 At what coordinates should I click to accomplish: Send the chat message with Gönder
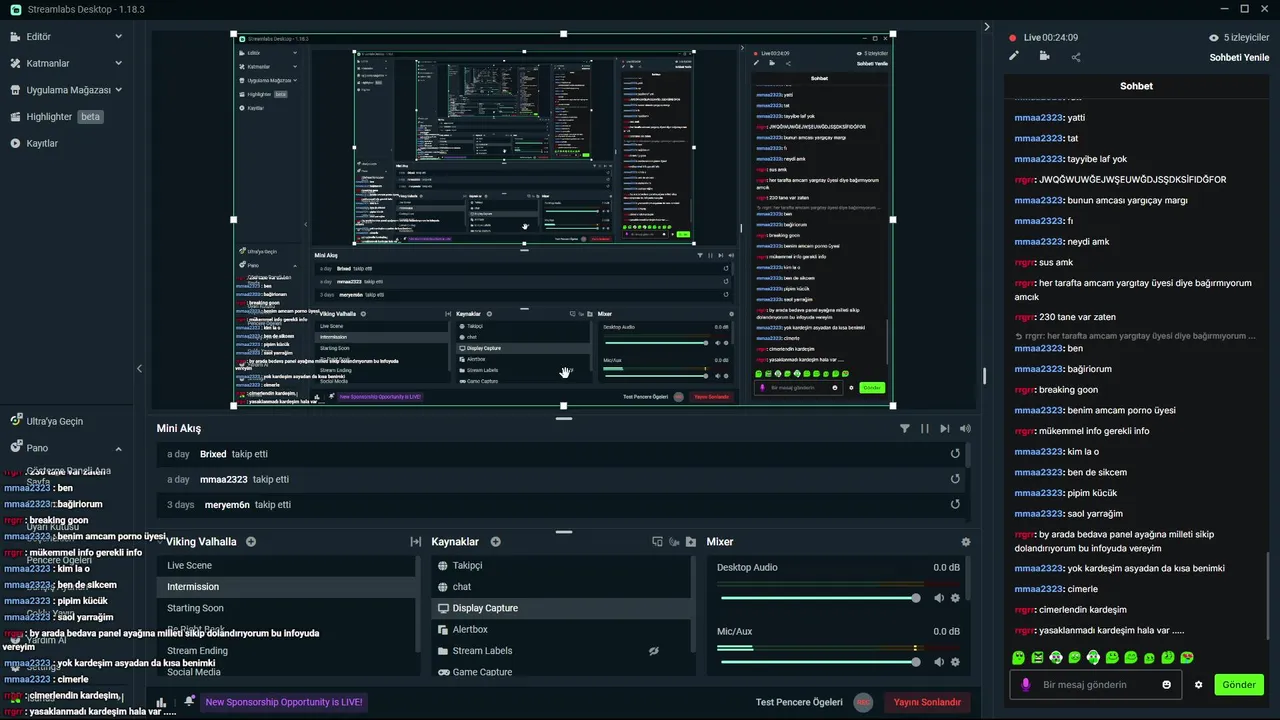click(x=1239, y=685)
